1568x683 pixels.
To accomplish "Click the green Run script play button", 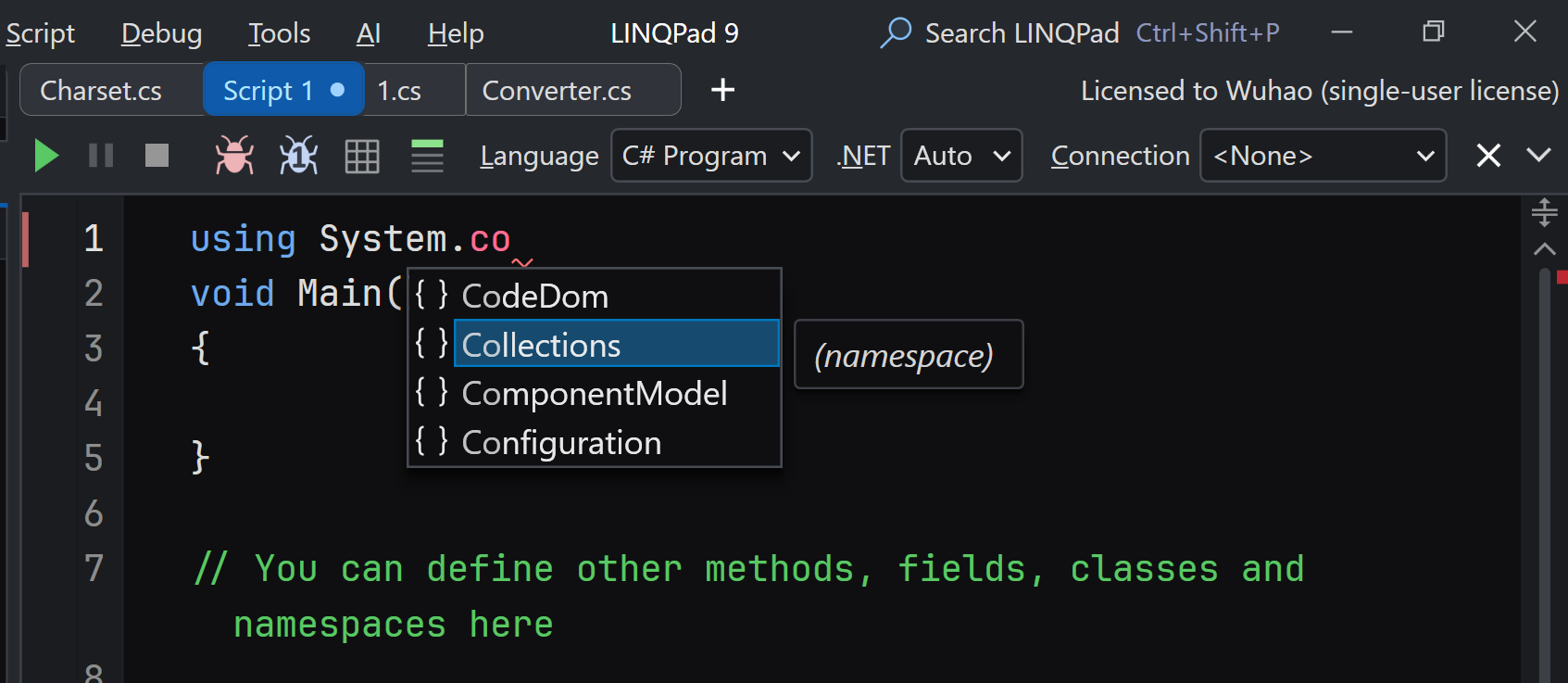I will [45, 156].
